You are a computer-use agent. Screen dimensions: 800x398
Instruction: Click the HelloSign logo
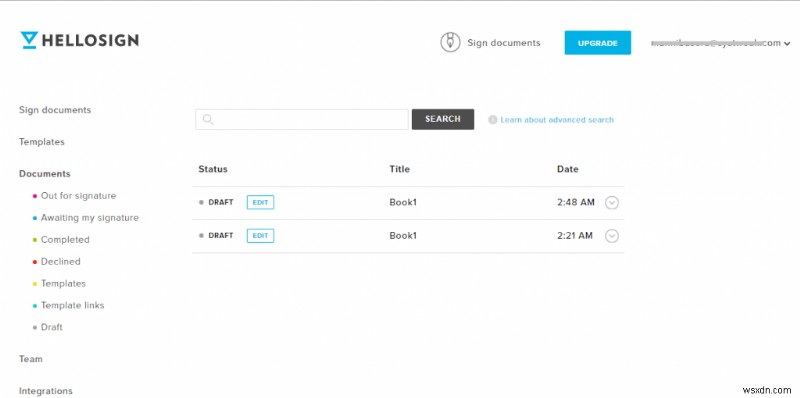(80, 40)
